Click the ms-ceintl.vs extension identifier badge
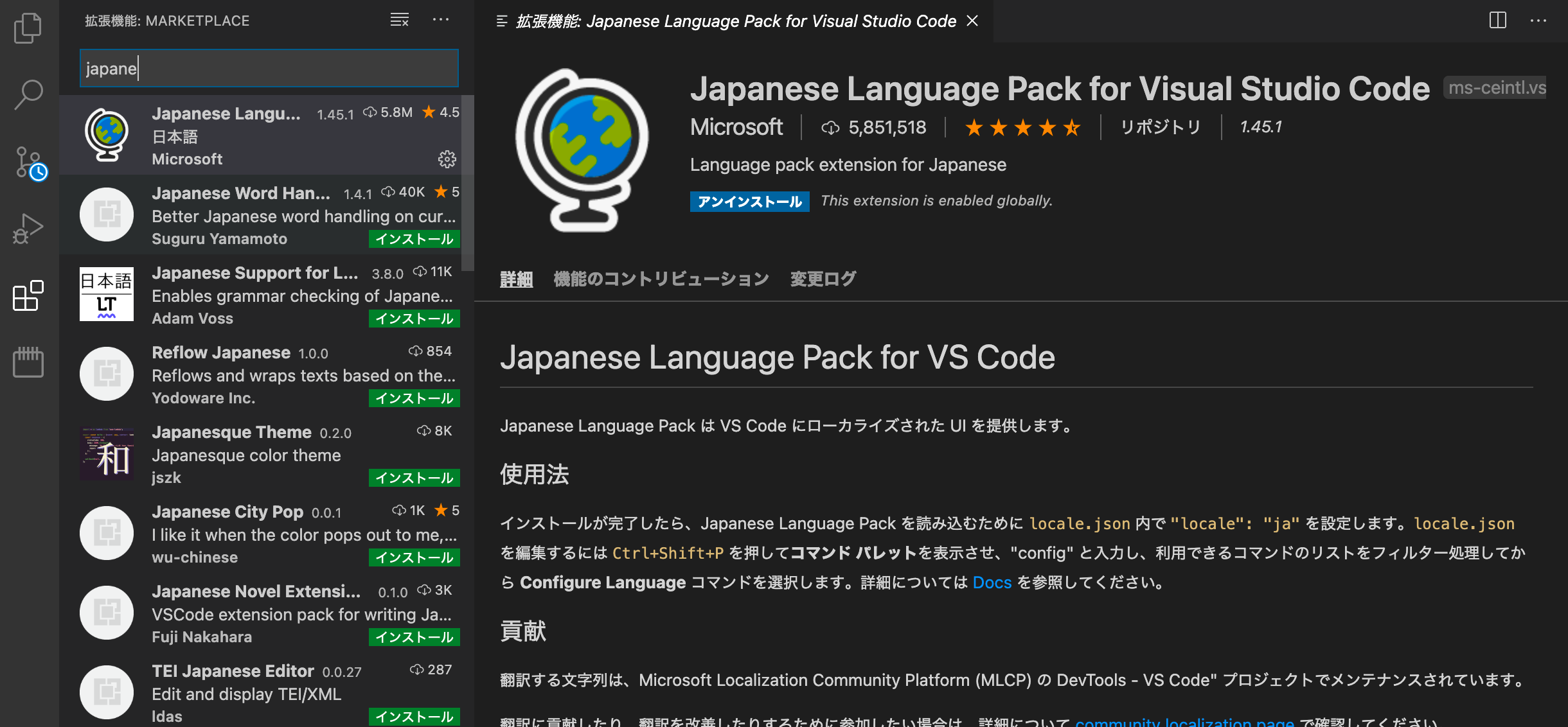 click(x=1496, y=87)
